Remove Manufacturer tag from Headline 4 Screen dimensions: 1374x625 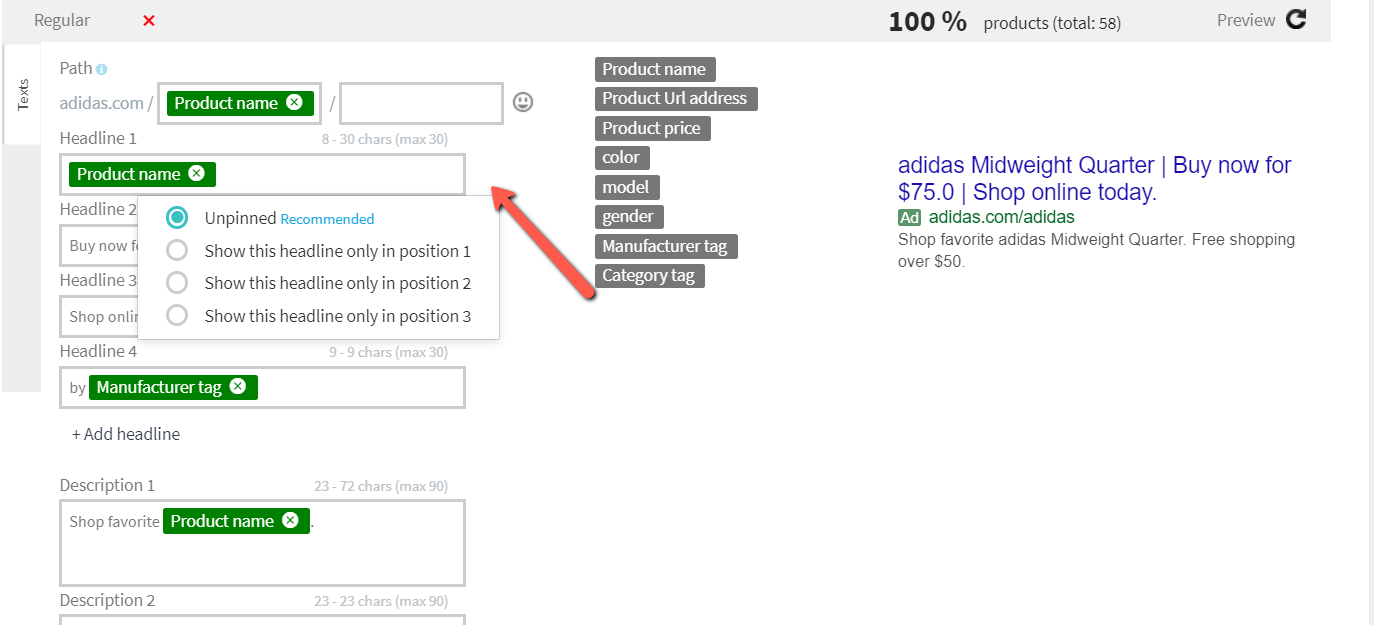(x=237, y=386)
